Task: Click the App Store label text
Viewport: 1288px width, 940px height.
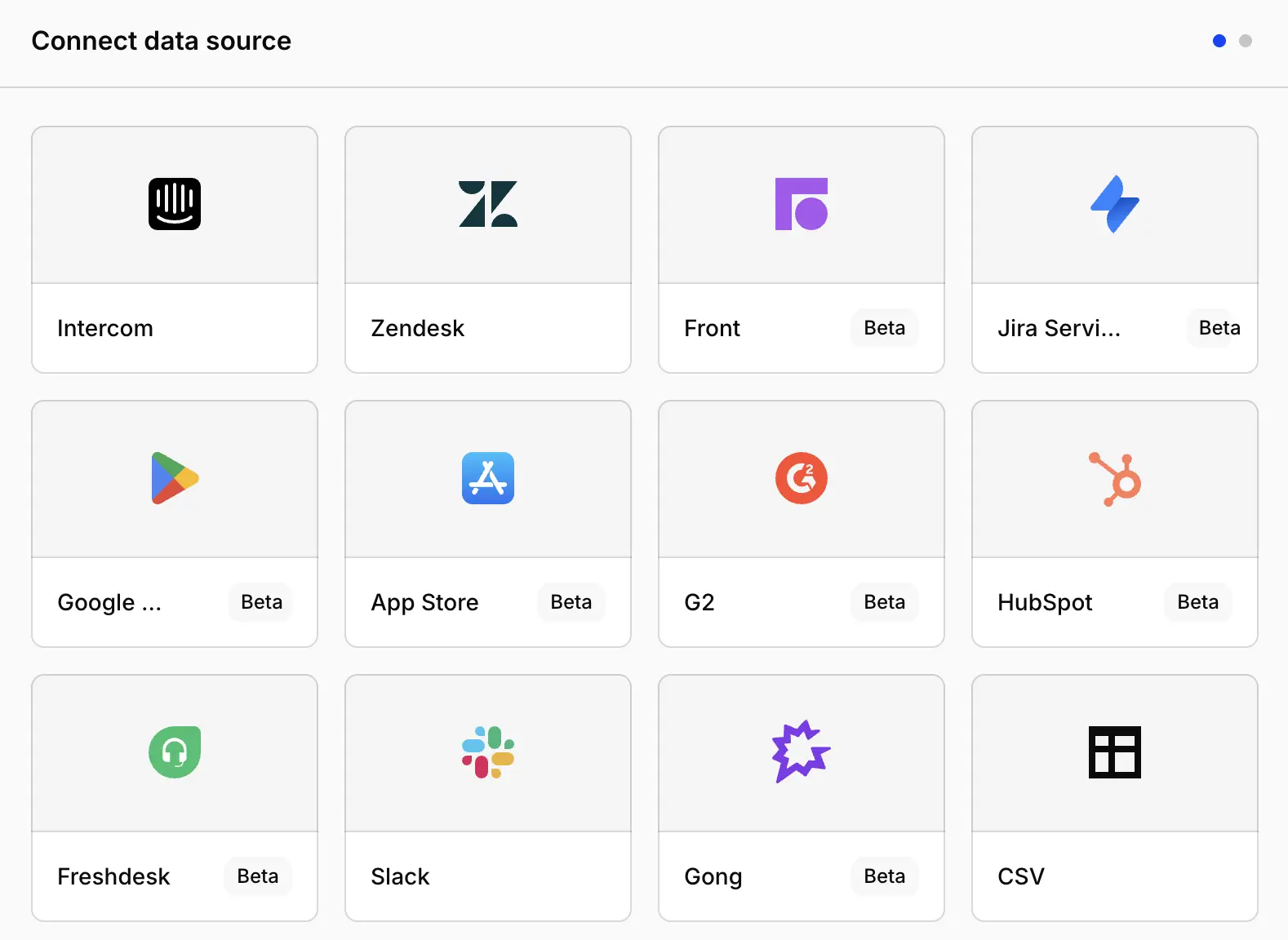Action: (424, 603)
